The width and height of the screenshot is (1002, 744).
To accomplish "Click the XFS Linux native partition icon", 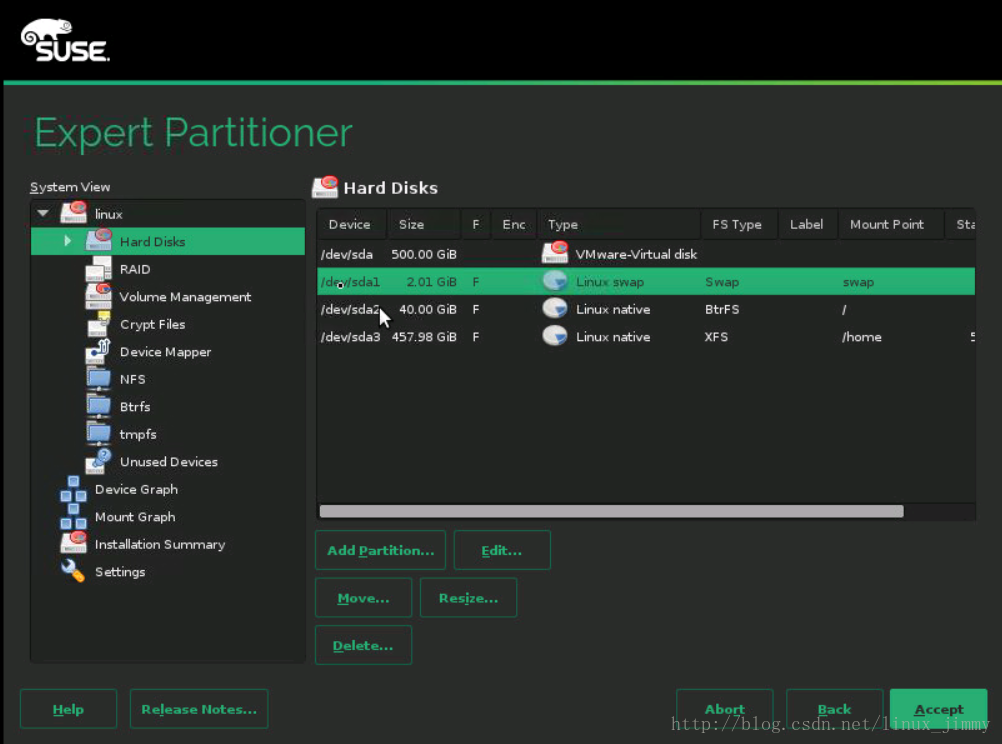I will [555, 336].
